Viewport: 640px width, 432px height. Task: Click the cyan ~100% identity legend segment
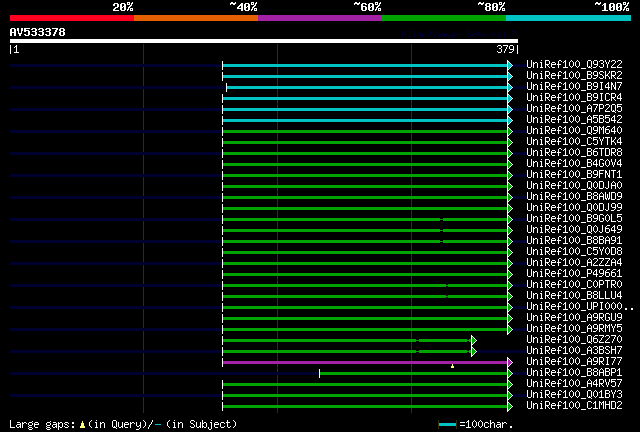coord(568,18)
